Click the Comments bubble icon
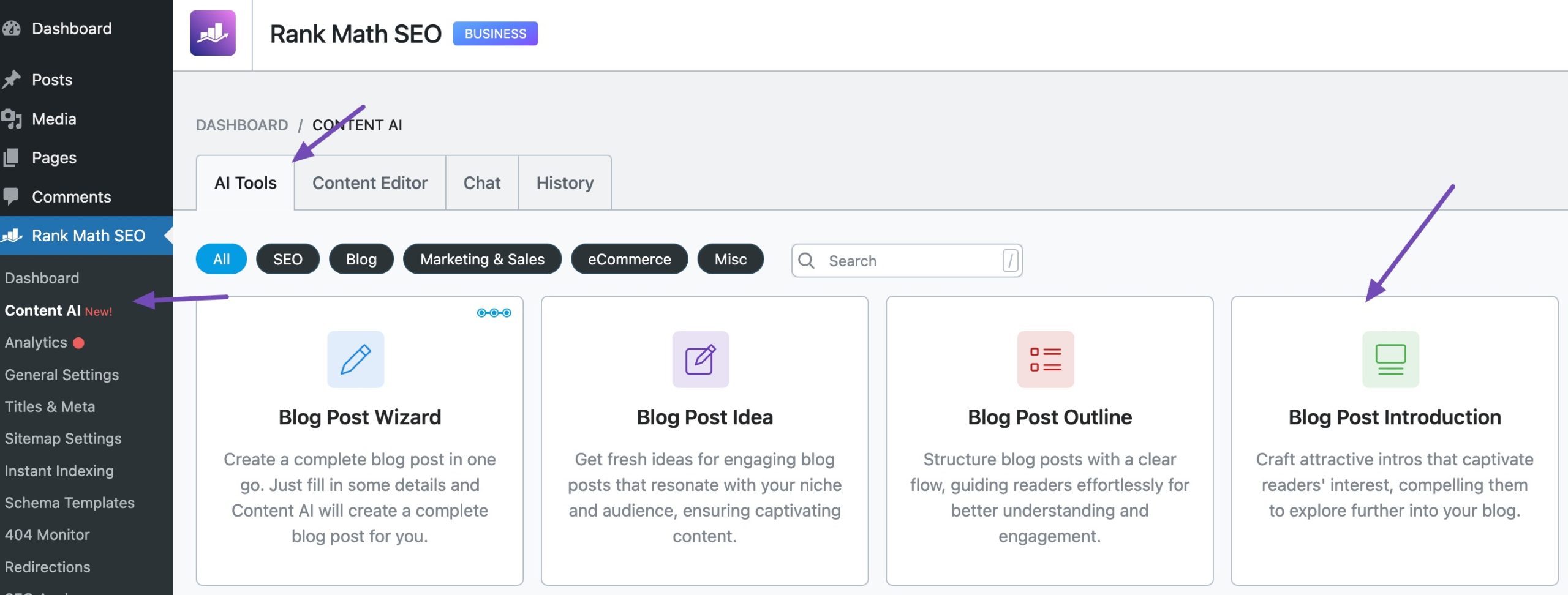 click(x=11, y=196)
